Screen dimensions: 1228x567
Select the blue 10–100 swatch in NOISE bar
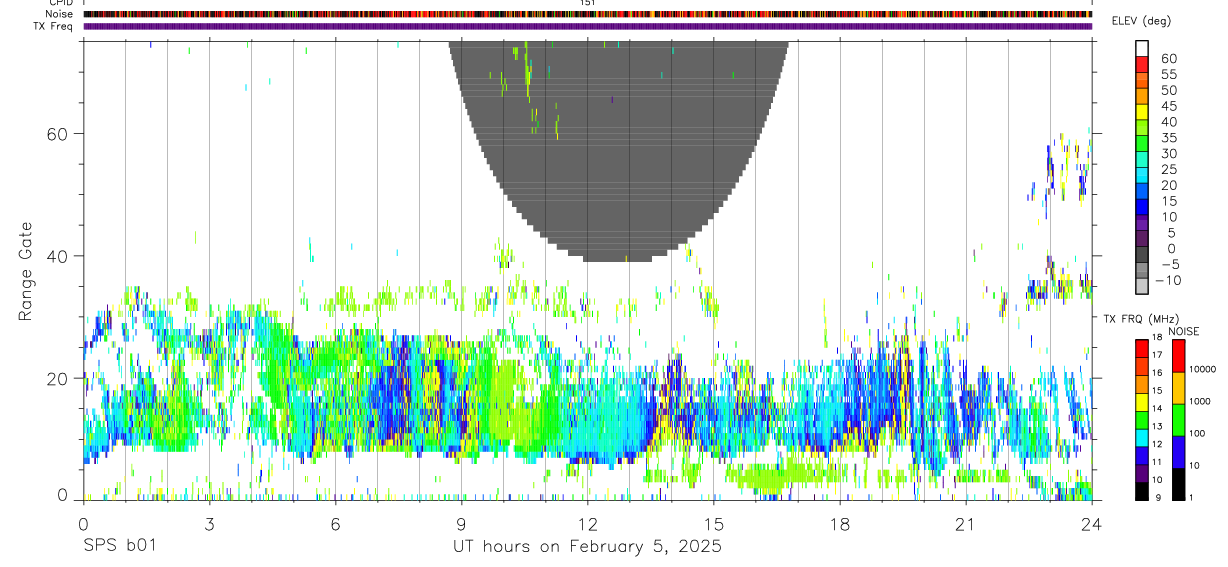click(x=1178, y=451)
